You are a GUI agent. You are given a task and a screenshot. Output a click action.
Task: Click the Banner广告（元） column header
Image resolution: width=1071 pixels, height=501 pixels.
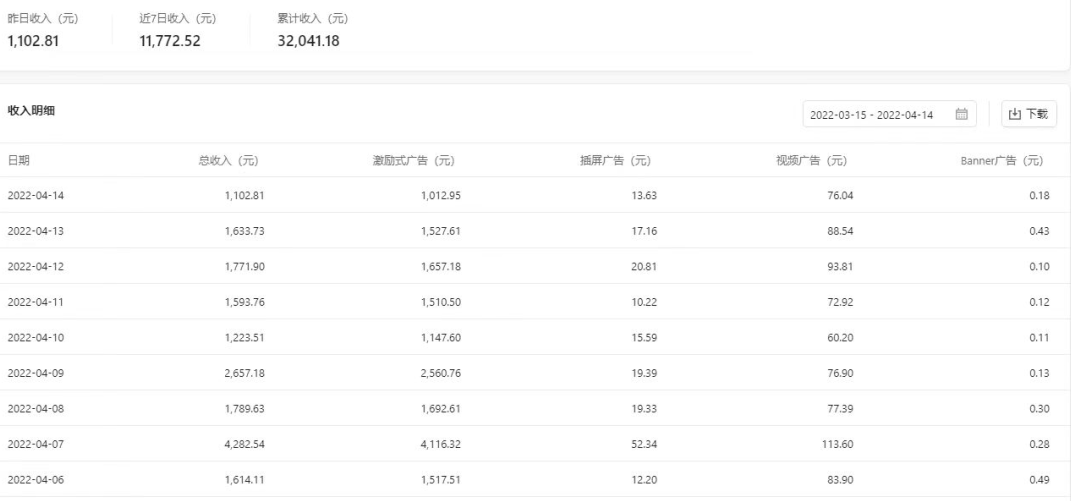[1002, 161]
